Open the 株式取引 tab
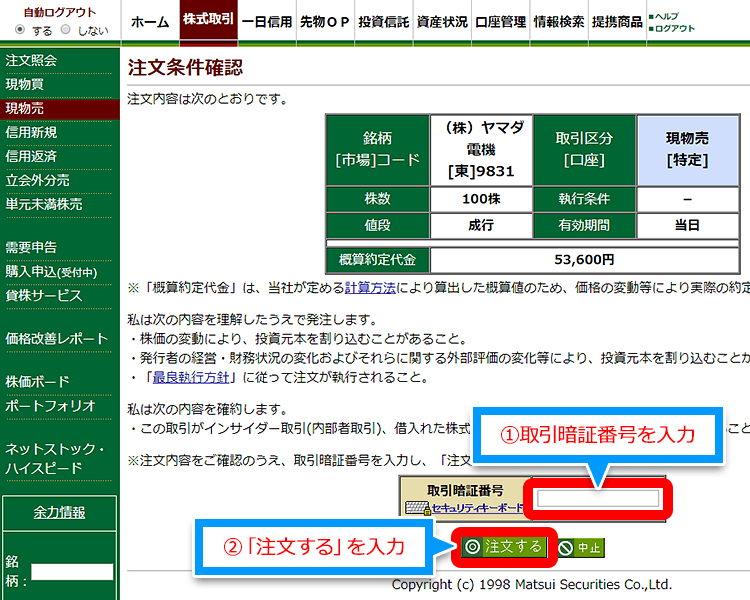750x600 pixels. click(x=209, y=20)
